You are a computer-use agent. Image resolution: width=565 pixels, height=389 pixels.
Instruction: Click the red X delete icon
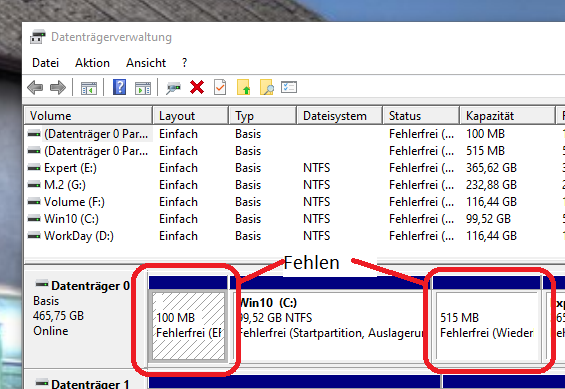coord(197,88)
